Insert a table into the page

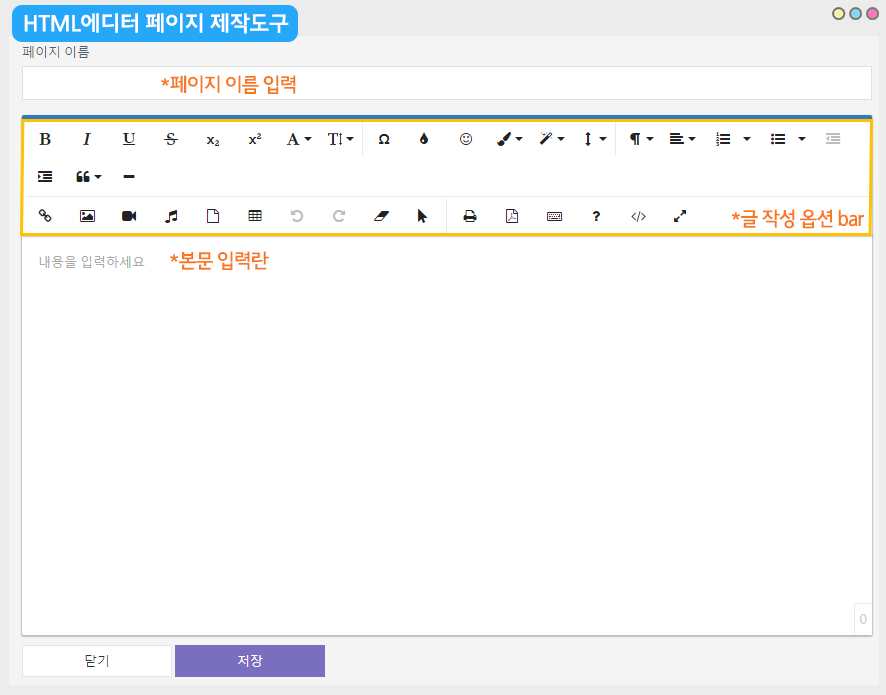coord(255,215)
